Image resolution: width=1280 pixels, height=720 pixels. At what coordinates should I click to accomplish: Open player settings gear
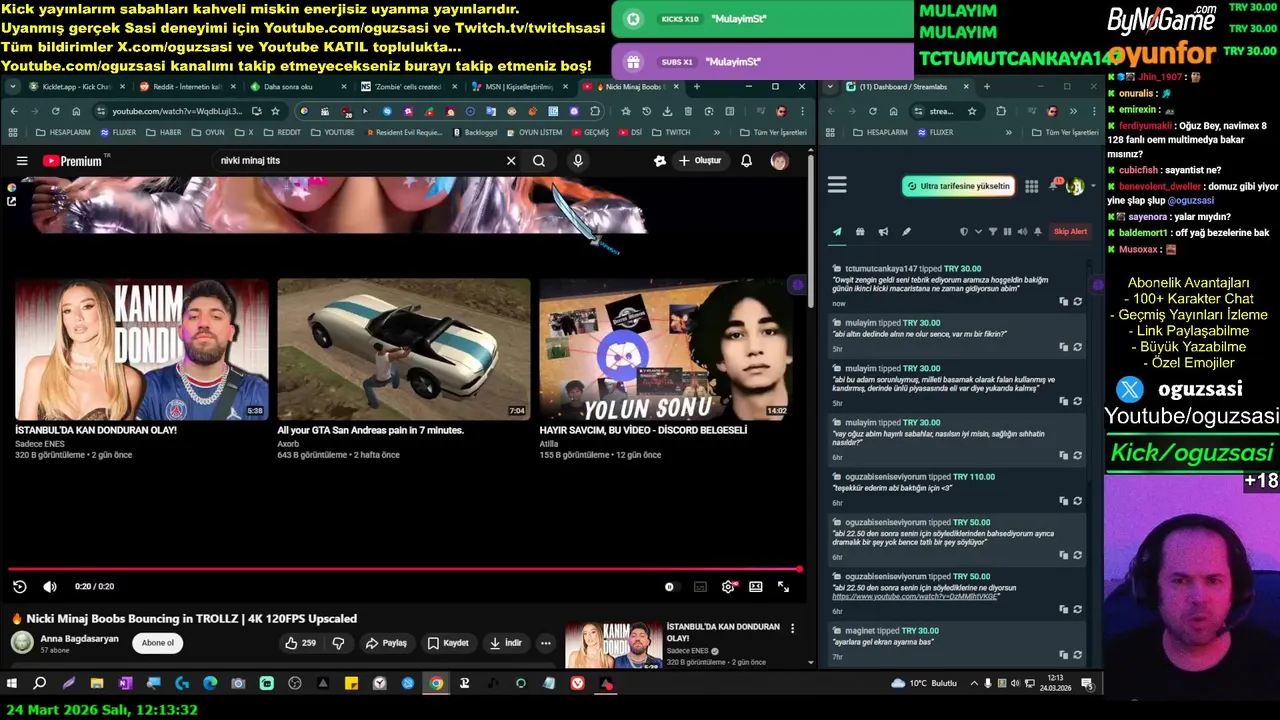[x=728, y=587]
